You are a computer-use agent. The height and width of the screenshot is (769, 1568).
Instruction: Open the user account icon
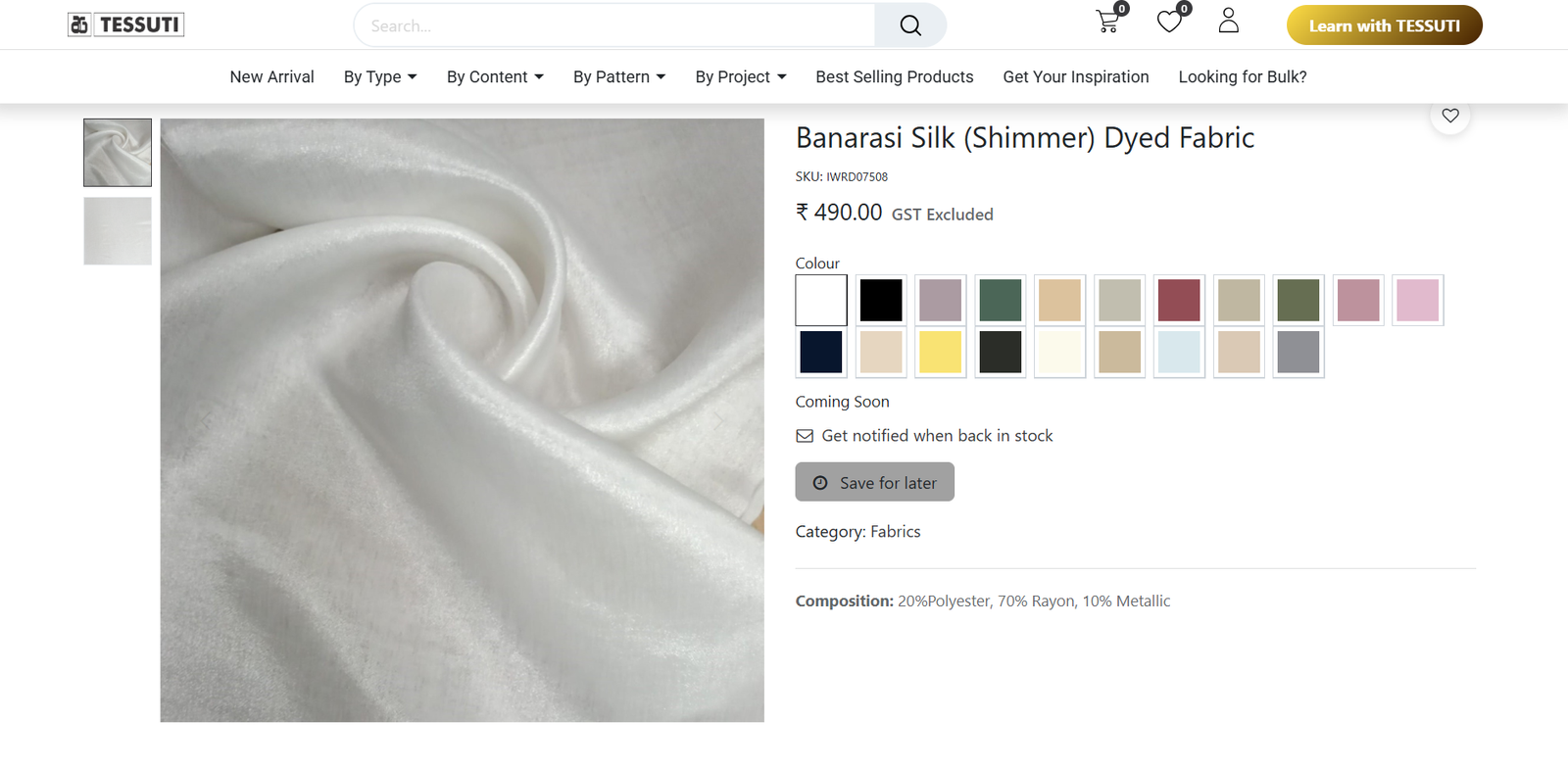pyautogui.click(x=1228, y=21)
